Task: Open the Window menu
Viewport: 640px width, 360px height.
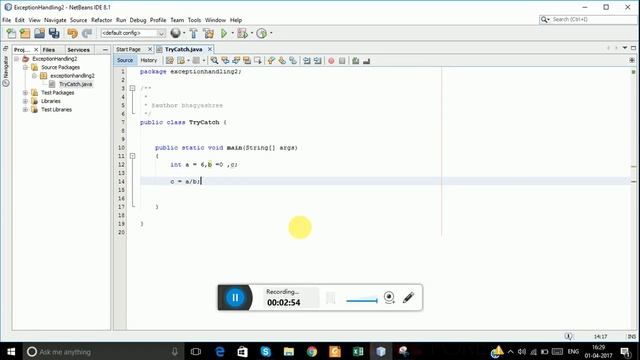Action: point(215,20)
